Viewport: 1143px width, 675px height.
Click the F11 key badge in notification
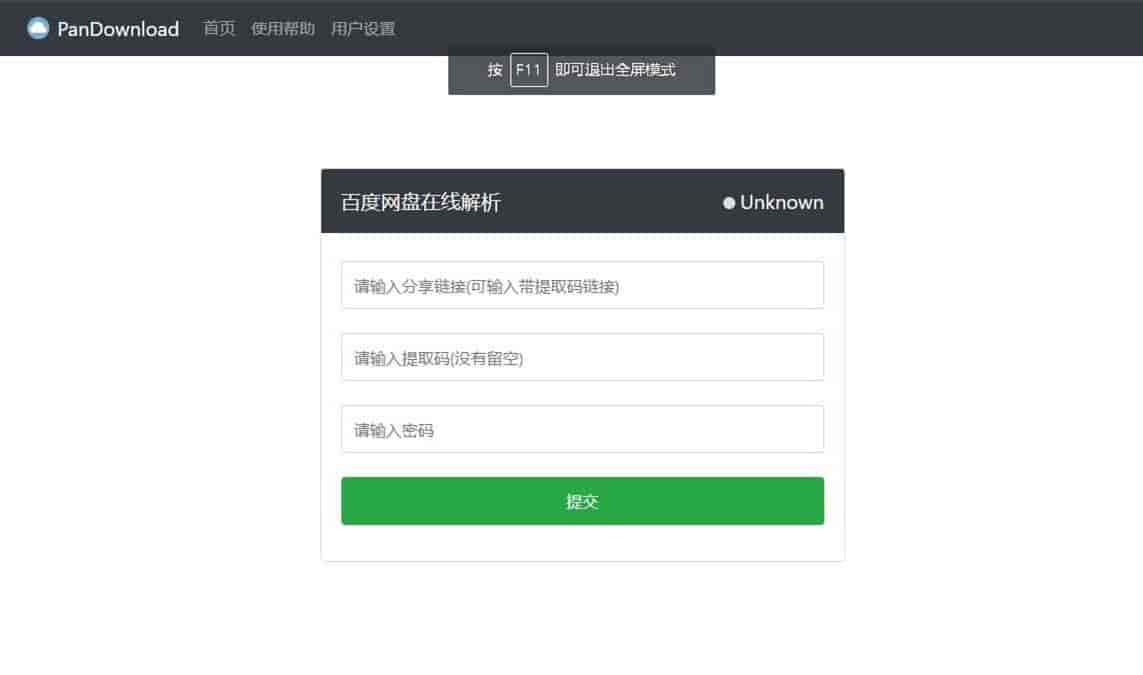coord(528,70)
